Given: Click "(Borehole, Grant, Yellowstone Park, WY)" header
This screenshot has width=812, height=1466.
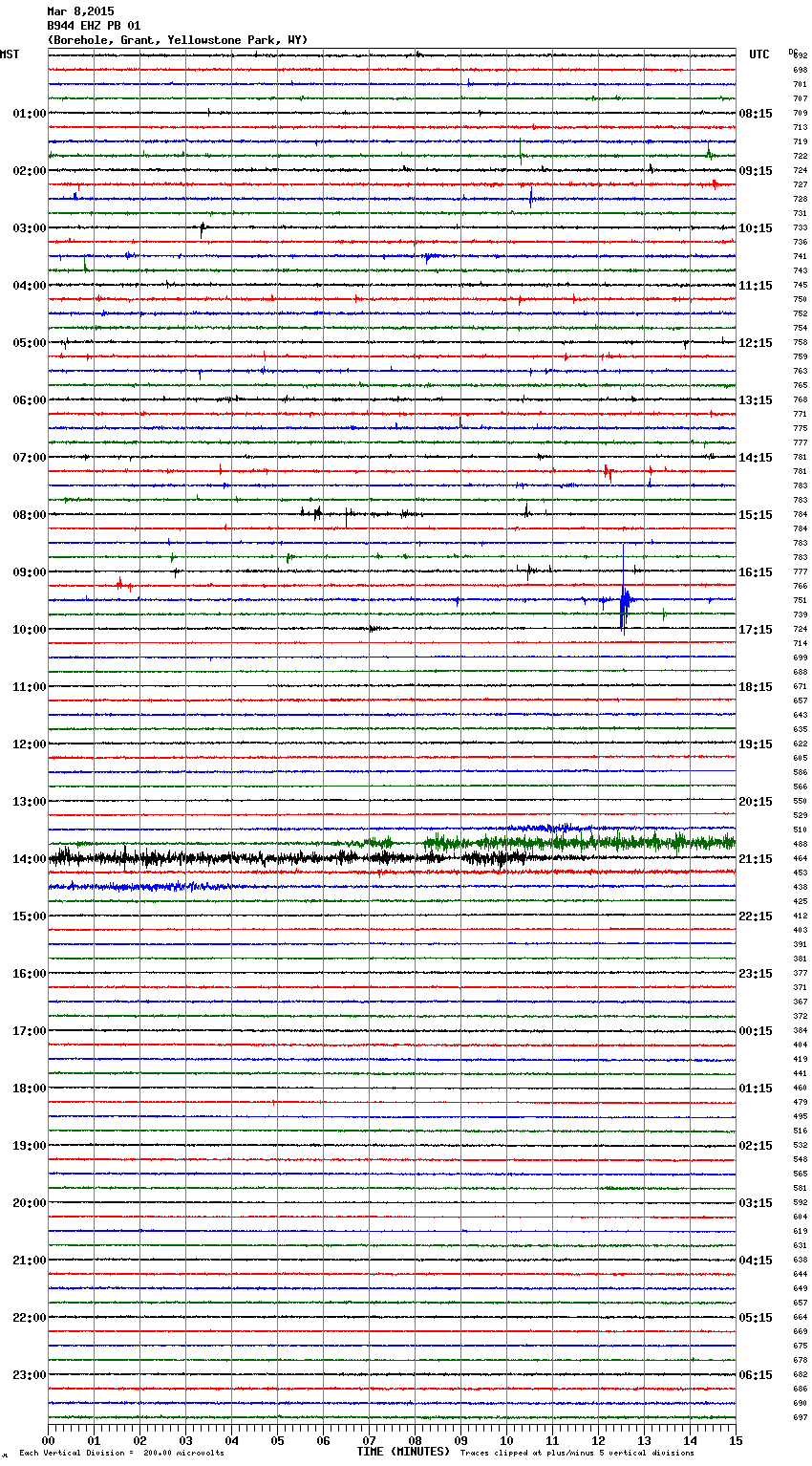Looking at the screenshot, I should (178, 40).
